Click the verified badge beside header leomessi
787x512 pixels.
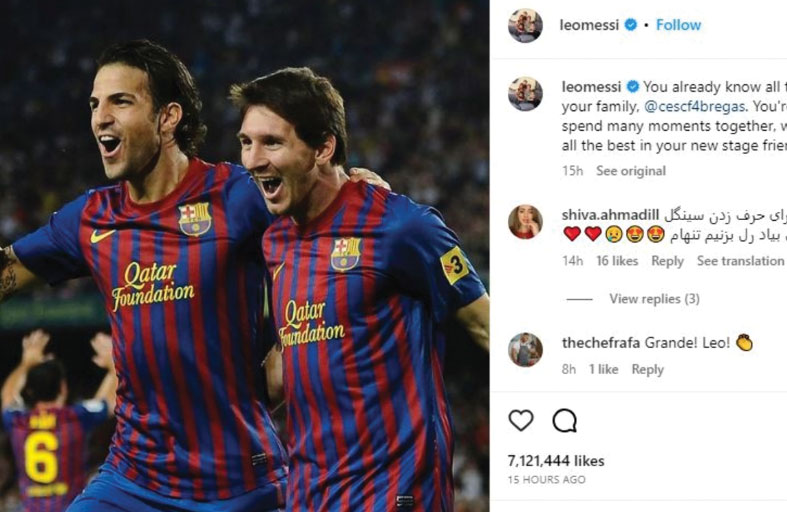(x=631, y=25)
